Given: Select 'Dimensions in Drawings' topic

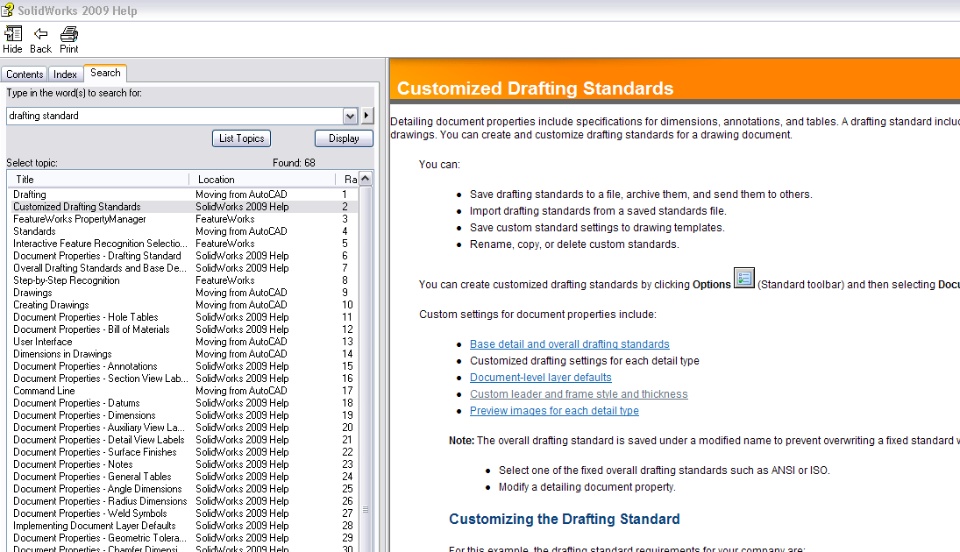Looking at the screenshot, I should click(x=184, y=354).
